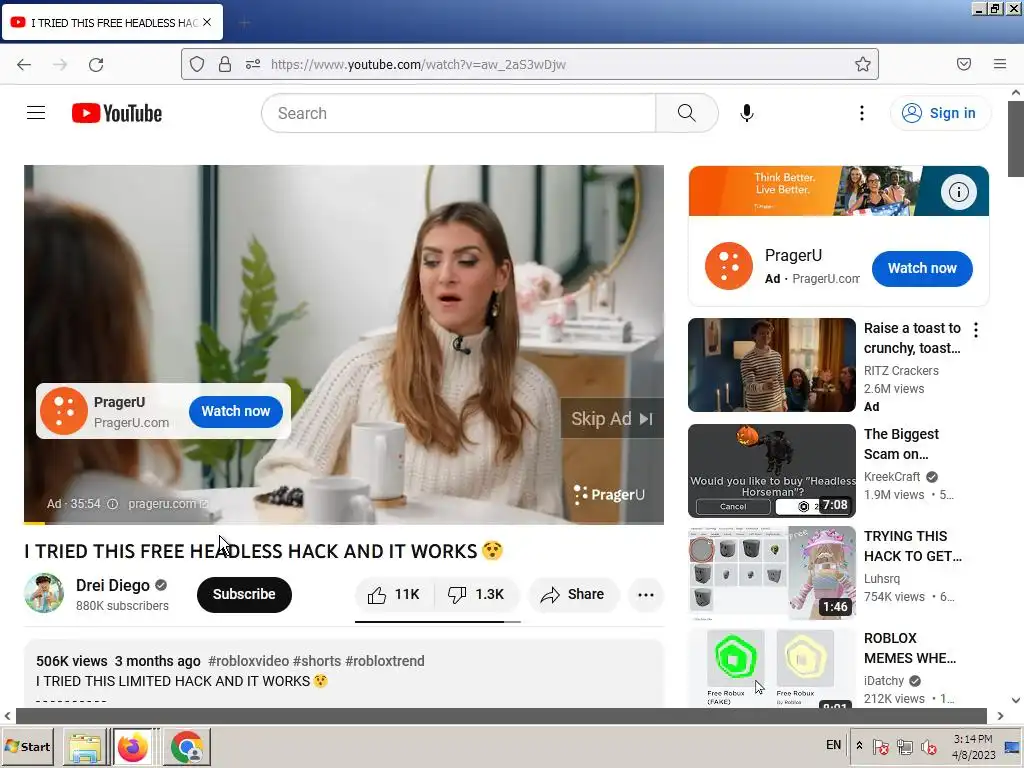This screenshot has width=1024, height=768.
Task: Click the #robloxtrend hashtag
Action: [385, 661]
